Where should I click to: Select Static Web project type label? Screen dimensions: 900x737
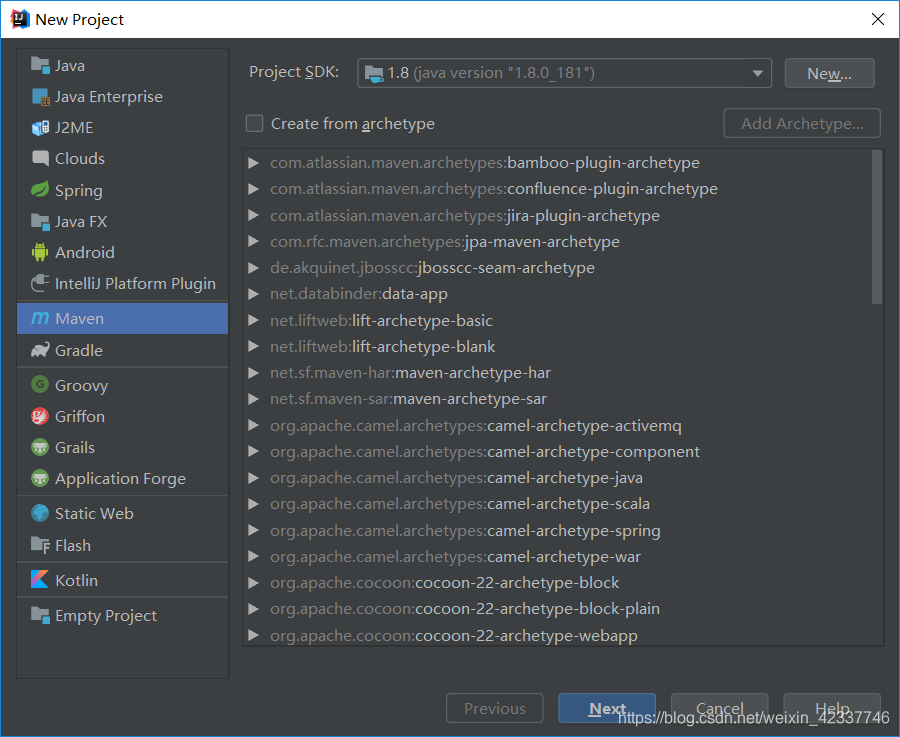94,514
